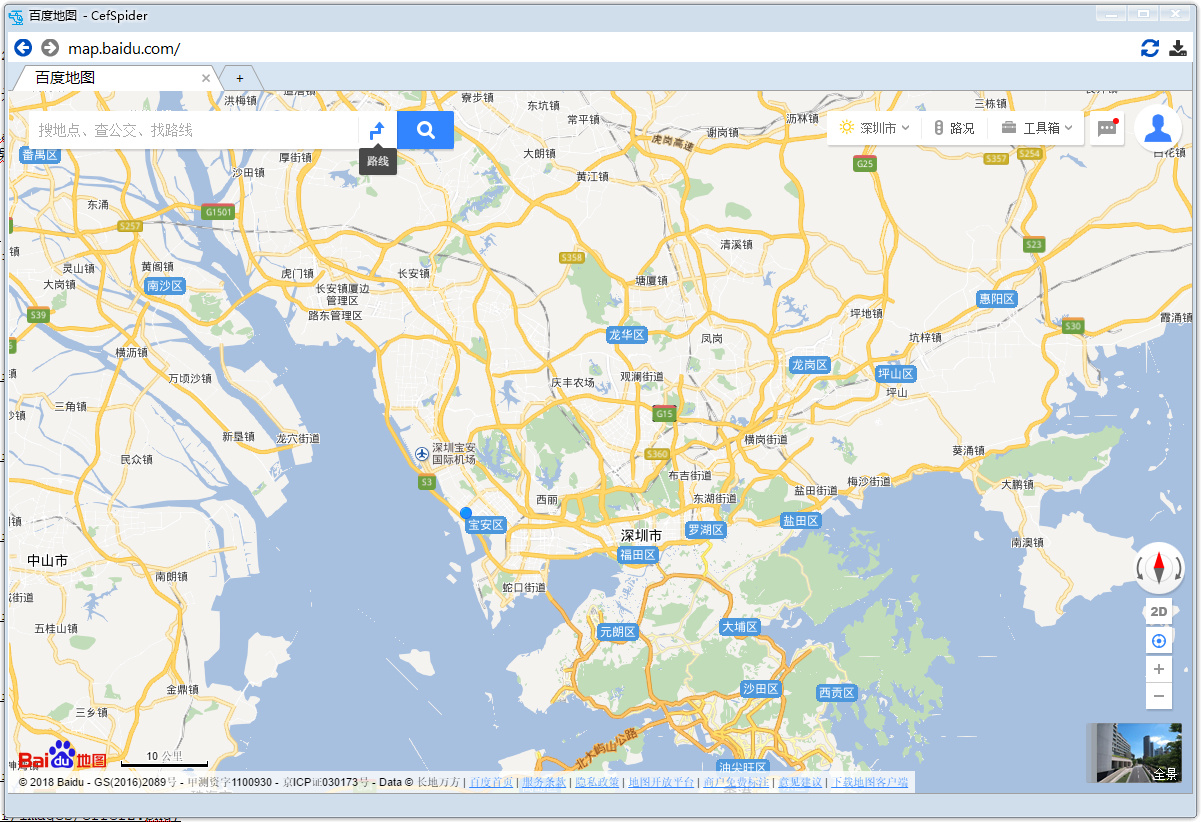The image size is (1201, 822).
Task: Open the 意见建议 footer link
Action: point(800,782)
